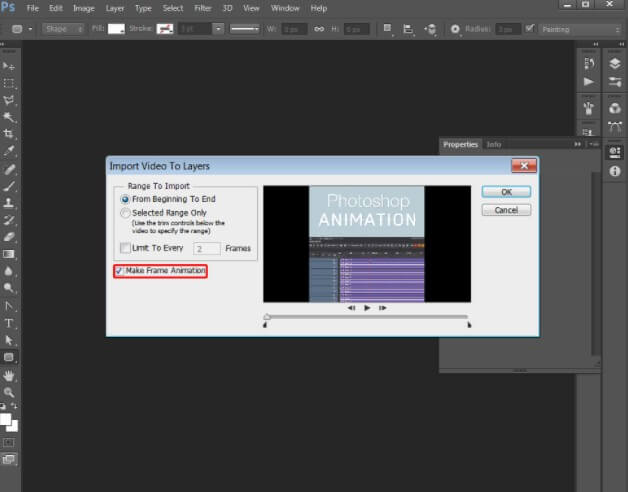Select the History Brush tool
Screen dimensions: 628x492
(x=9, y=220)
